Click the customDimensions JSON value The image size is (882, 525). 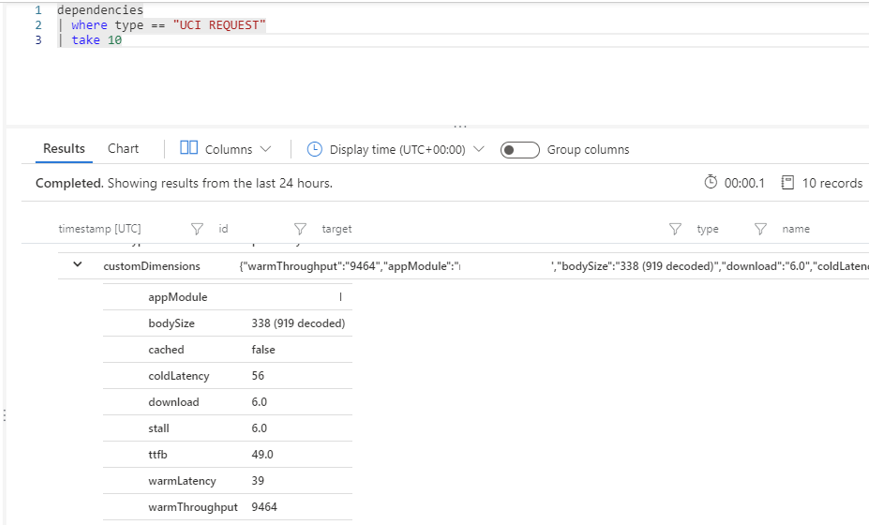(x=554, y=266)
